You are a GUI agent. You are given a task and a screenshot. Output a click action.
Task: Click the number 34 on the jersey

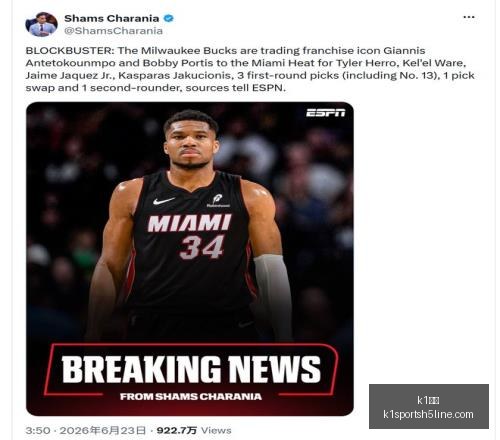[202, 247]
